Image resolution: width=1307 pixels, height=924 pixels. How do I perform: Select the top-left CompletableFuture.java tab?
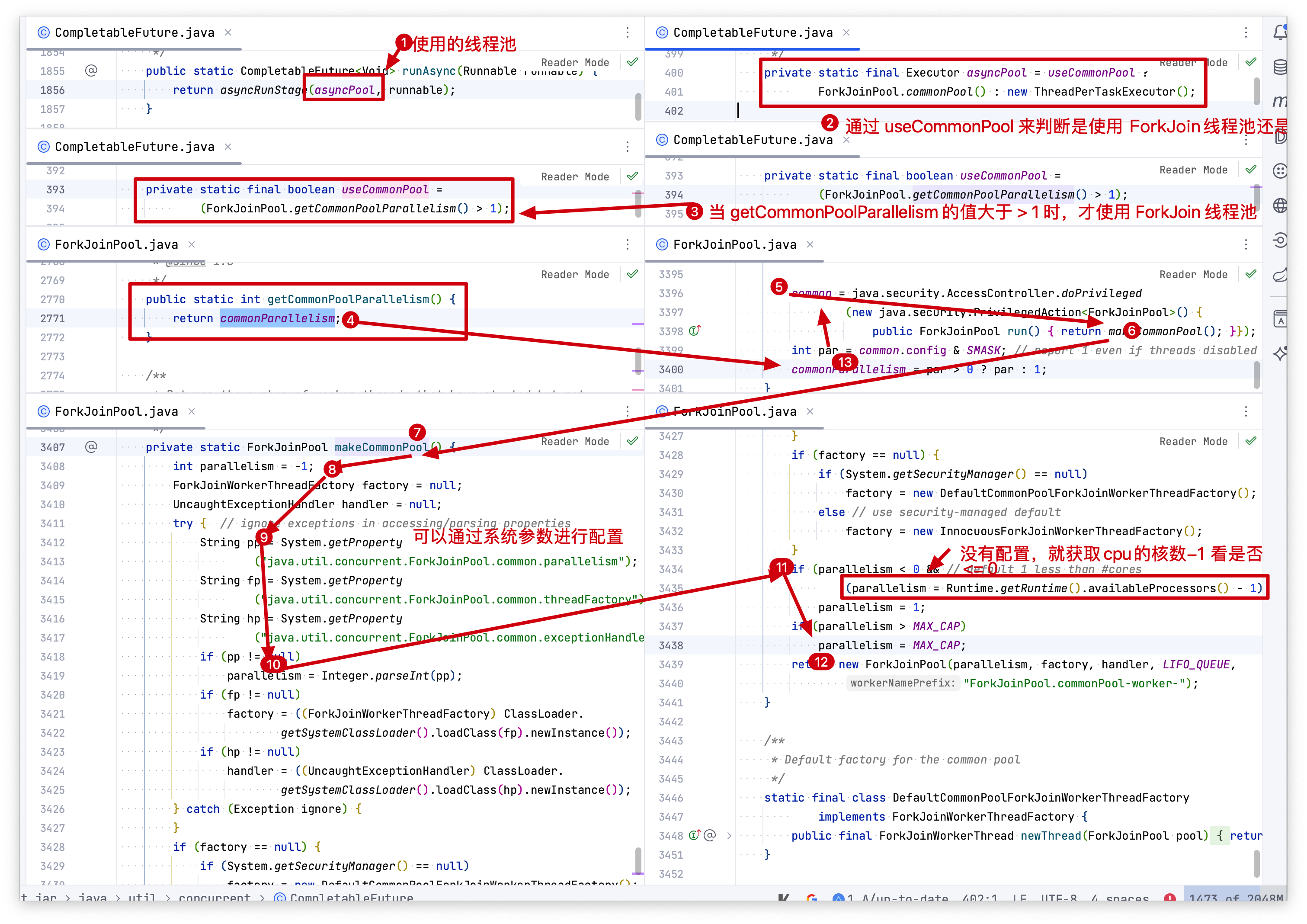click(135, 32)
